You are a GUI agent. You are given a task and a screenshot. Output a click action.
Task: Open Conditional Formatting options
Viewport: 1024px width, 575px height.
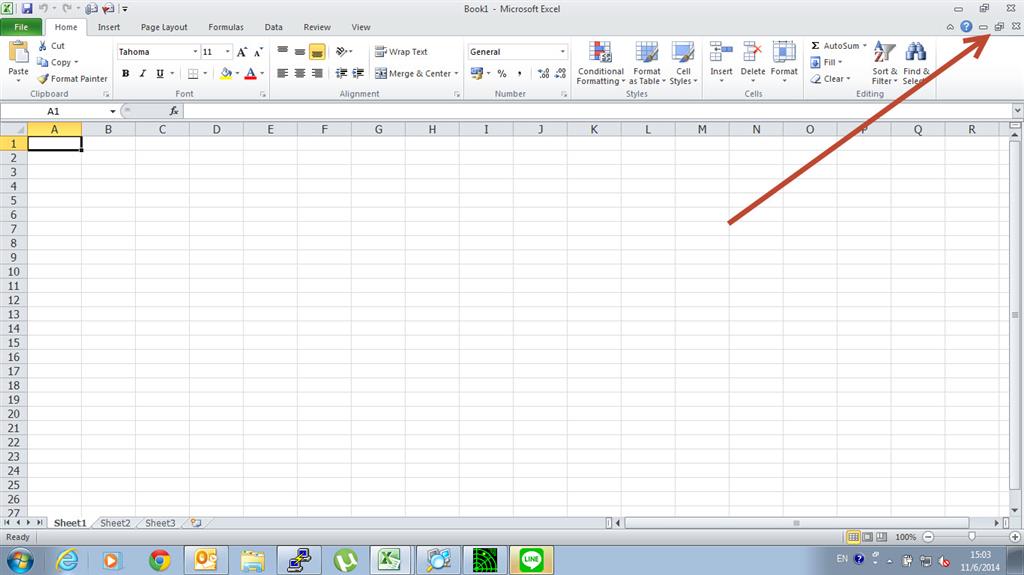600,63
